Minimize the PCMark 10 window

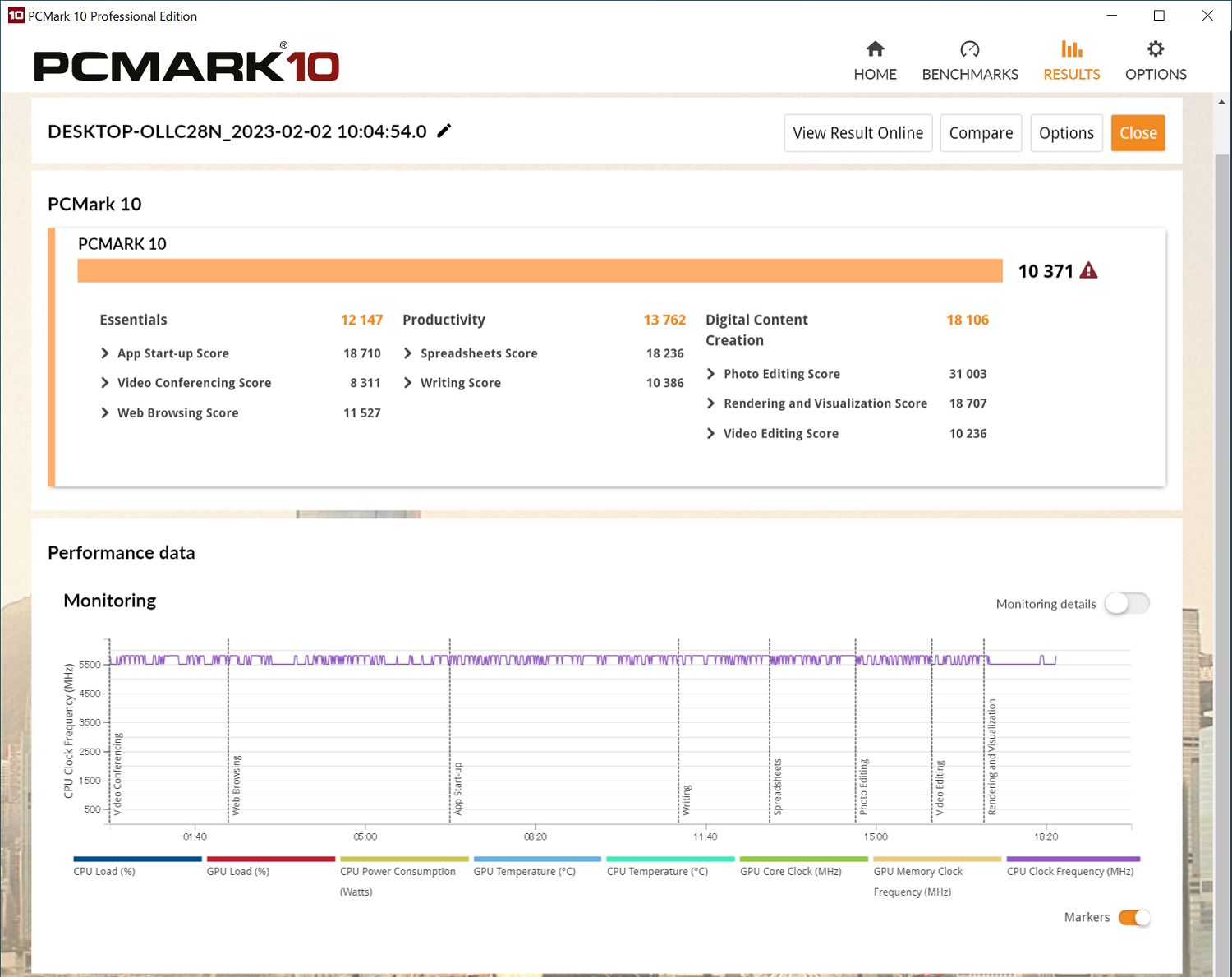point(1112,16)
